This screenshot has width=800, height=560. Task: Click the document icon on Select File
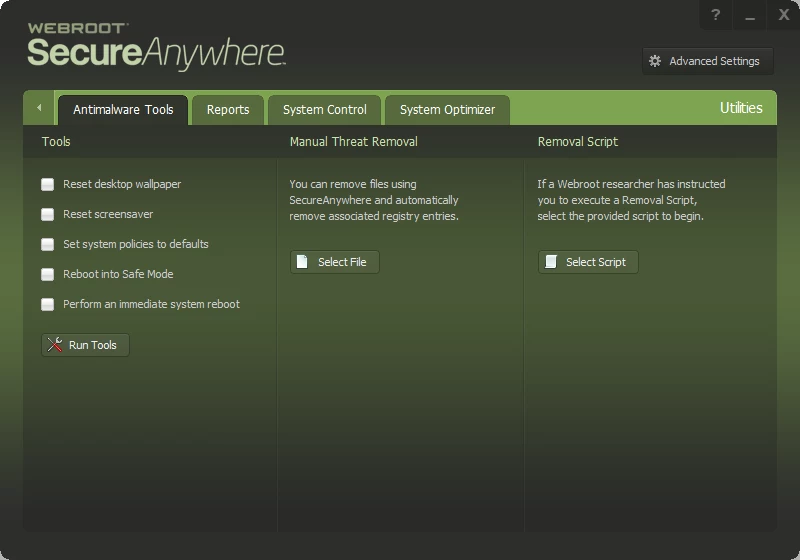point(302,262)
